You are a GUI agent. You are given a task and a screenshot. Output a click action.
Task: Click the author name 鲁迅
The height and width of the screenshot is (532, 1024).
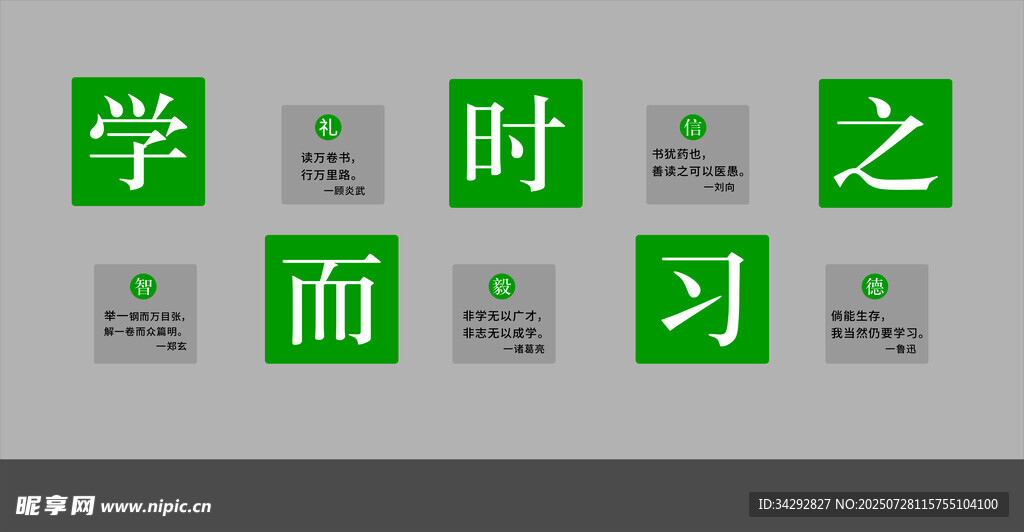pos(902,349)
